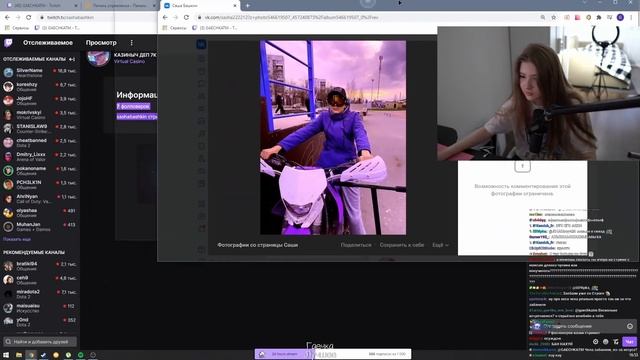The width and height of the screenshot is (640, 360).
Task: Open File Explorer from taskbar
Action: (18, 355)
